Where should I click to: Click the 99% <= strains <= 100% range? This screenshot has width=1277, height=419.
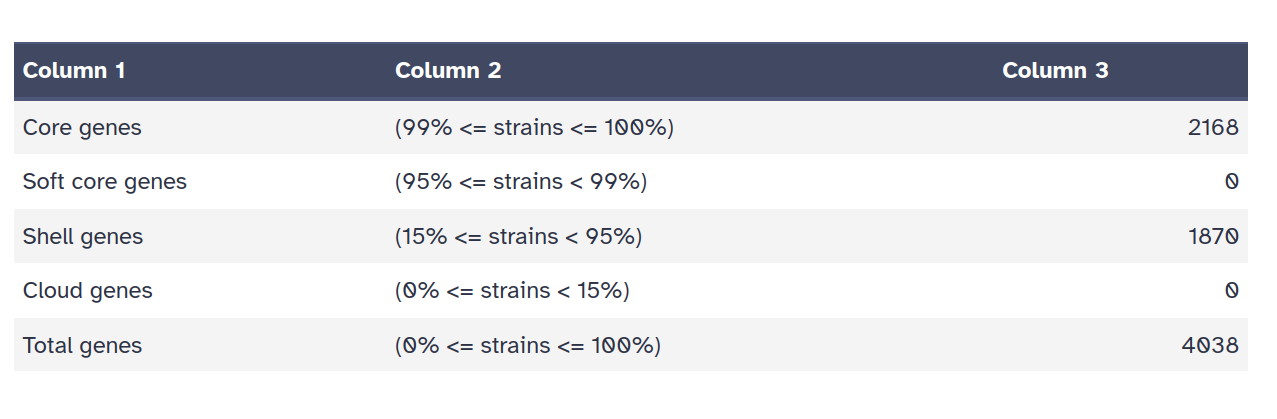click(534, 128)
